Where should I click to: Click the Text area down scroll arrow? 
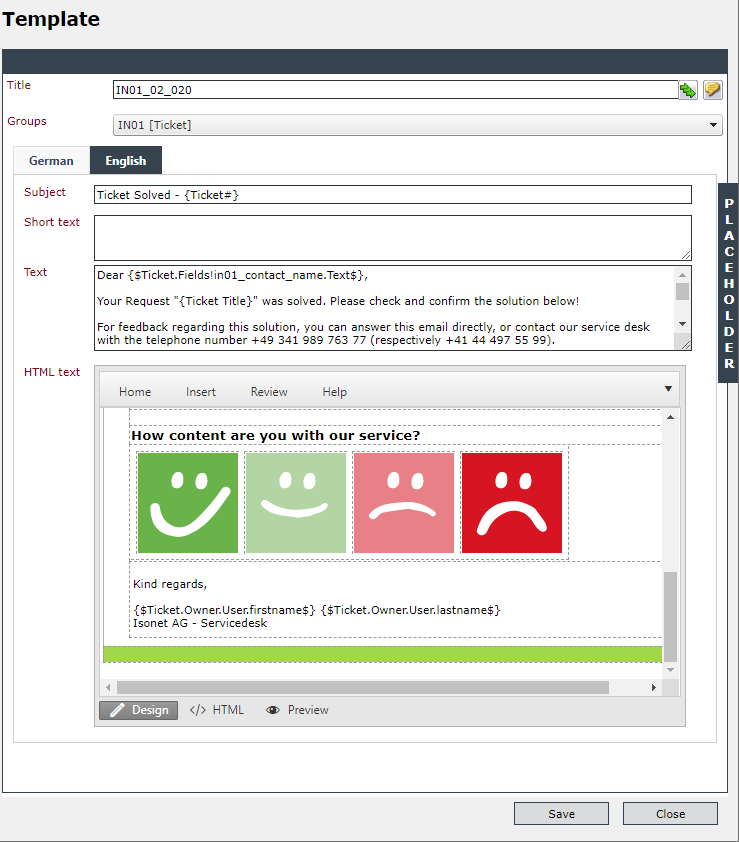(x=683, y=324)
